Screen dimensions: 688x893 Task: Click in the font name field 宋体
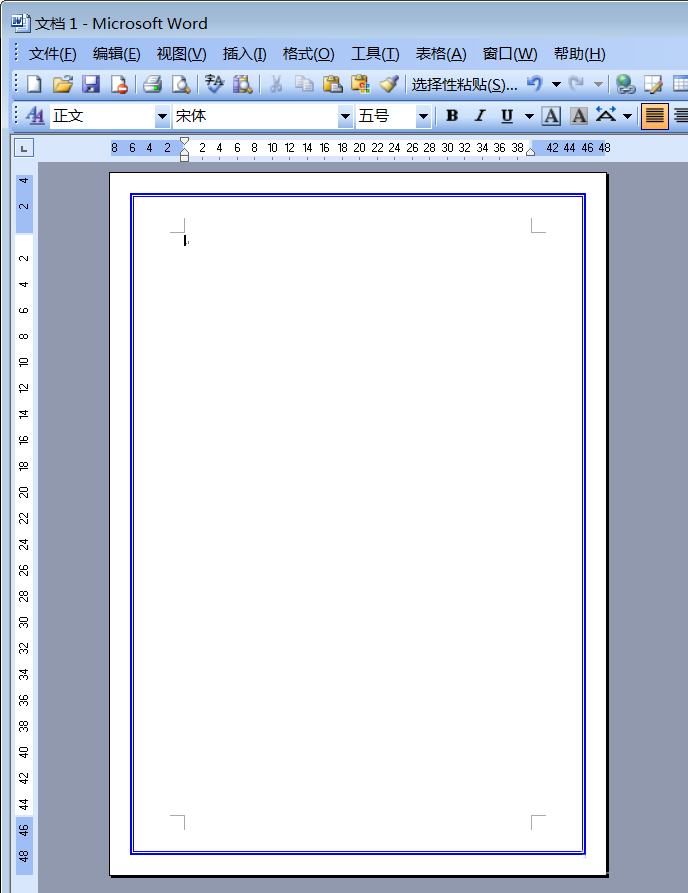255,117
